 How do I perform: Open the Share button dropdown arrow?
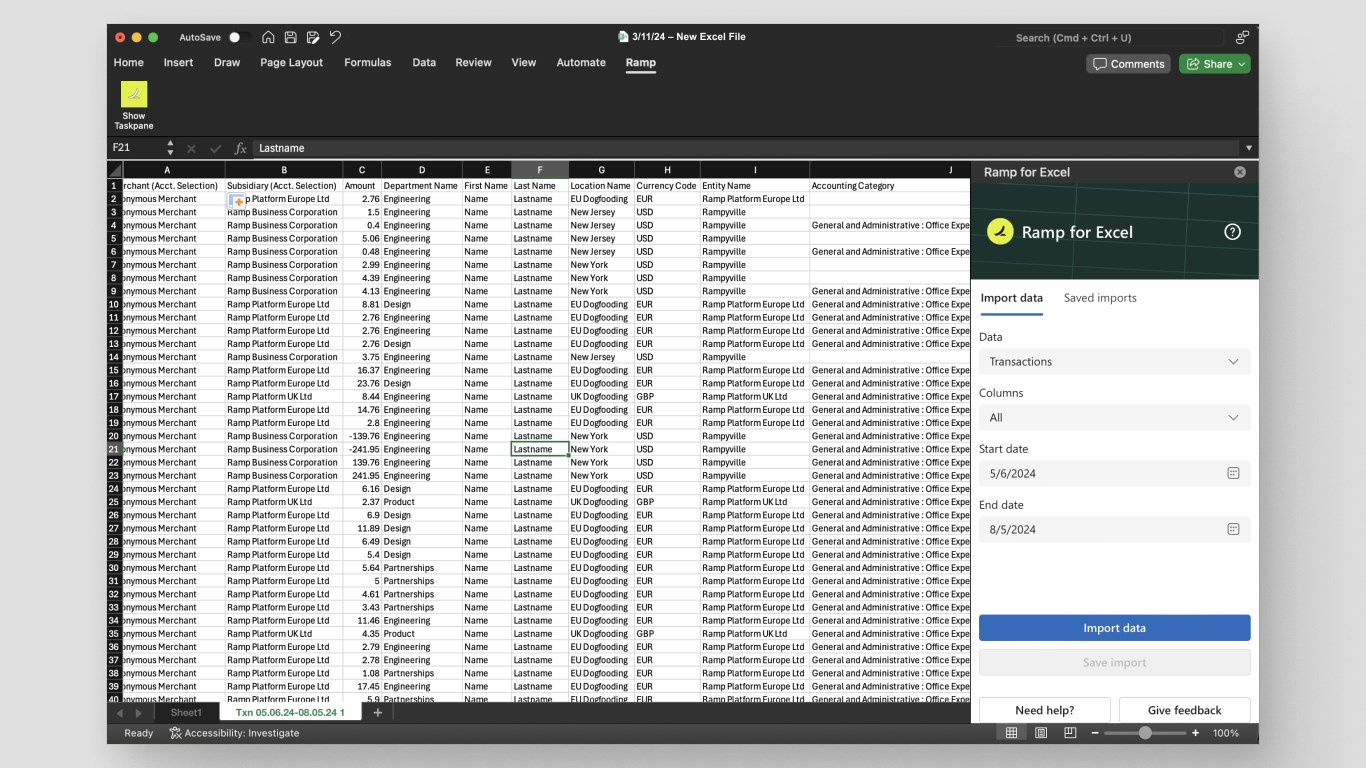click(1242, 64)
